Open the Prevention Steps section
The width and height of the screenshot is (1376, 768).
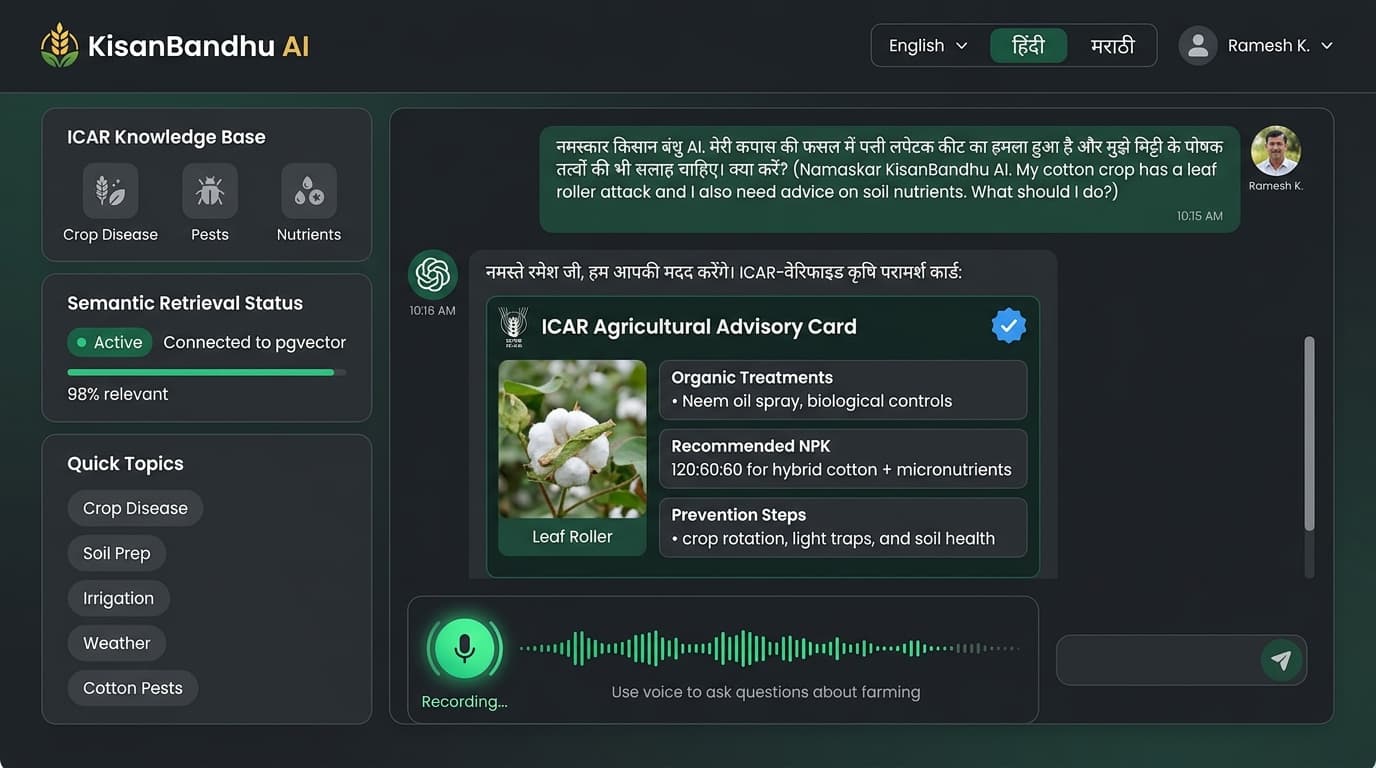coord(843,527)
